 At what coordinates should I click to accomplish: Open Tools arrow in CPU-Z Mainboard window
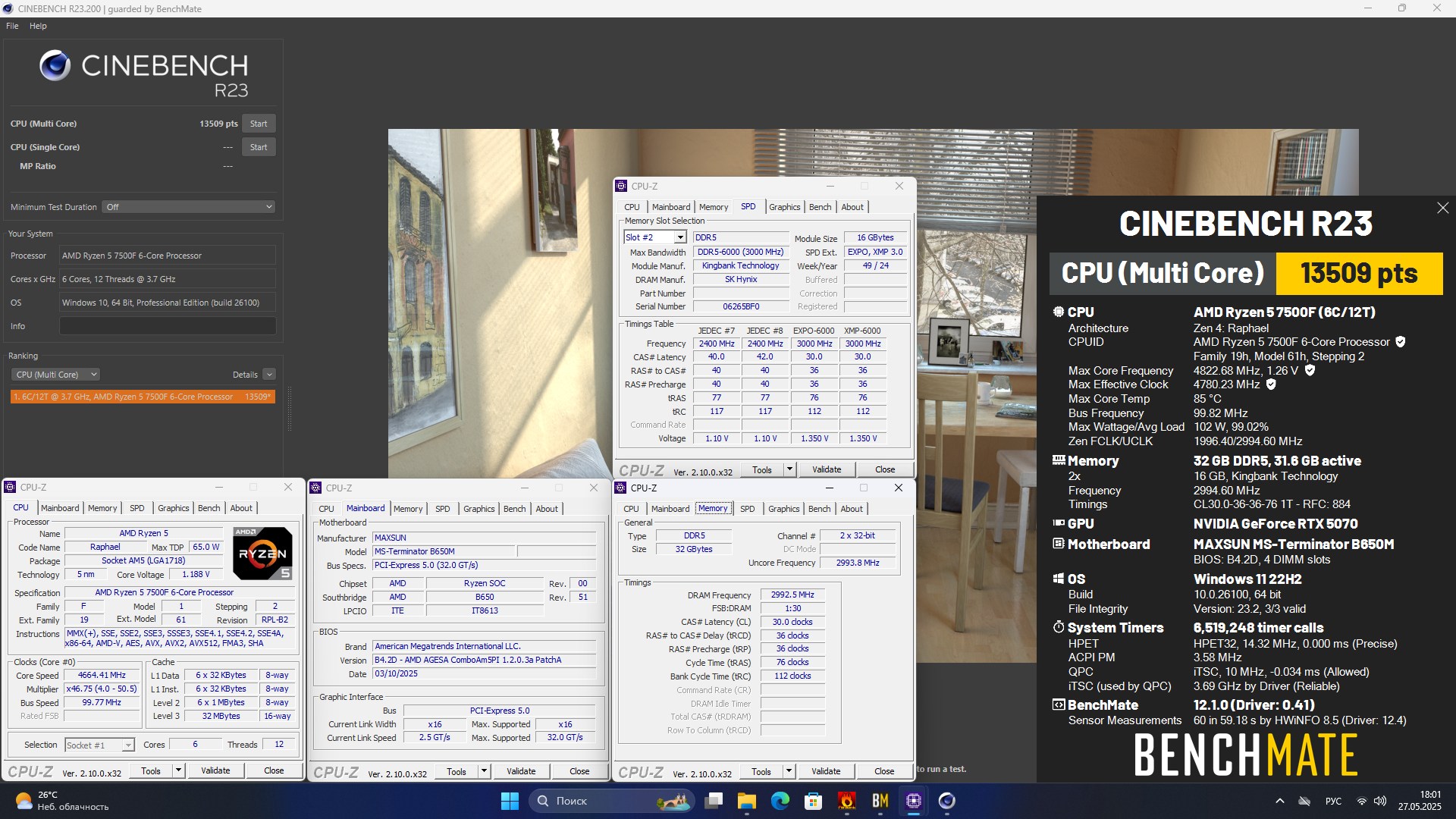point(484,771)
